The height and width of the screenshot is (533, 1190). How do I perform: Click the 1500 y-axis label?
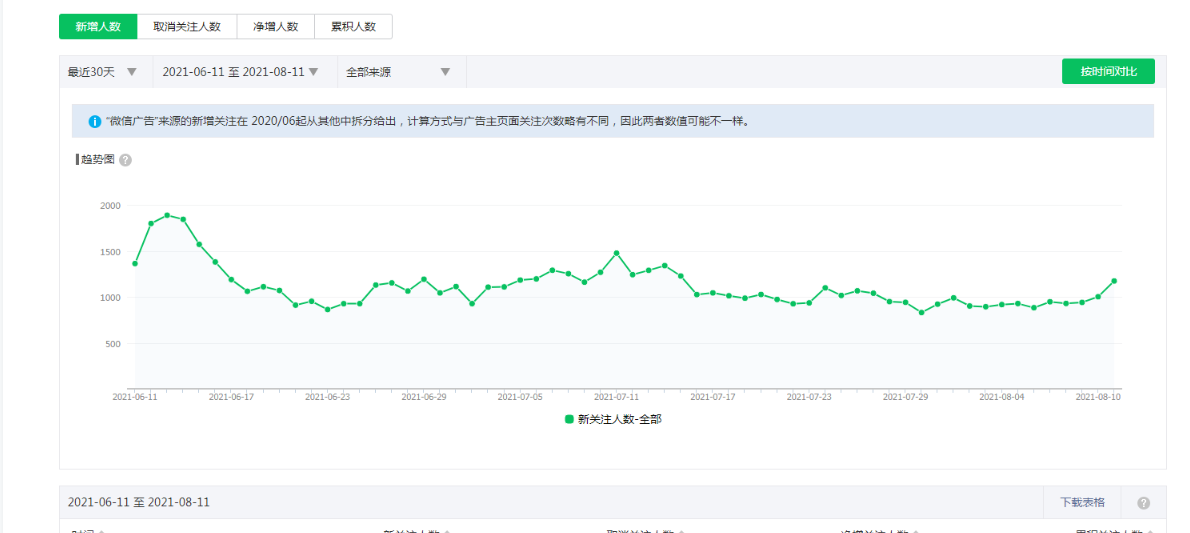(x=110, y=252)
